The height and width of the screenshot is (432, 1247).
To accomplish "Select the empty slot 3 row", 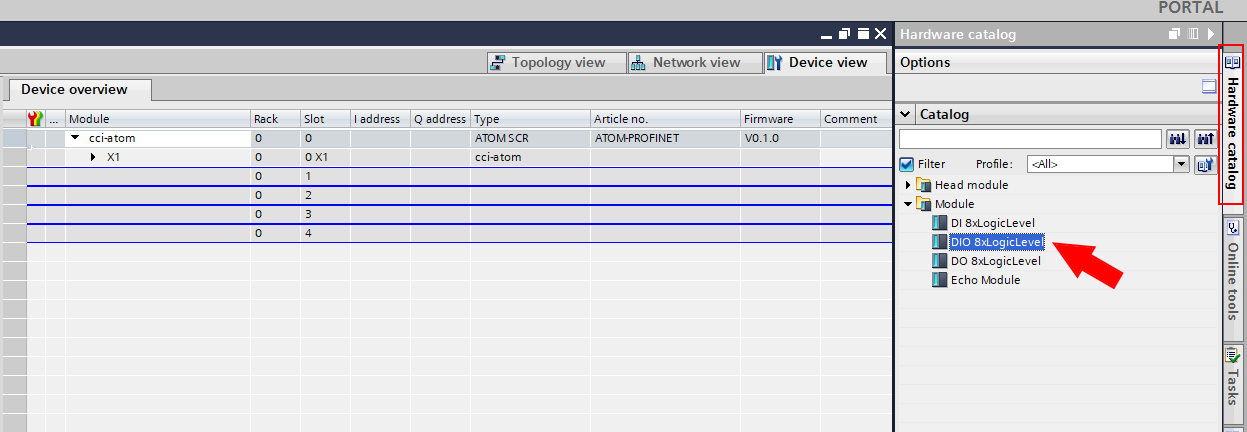I will tap(459, 214).
